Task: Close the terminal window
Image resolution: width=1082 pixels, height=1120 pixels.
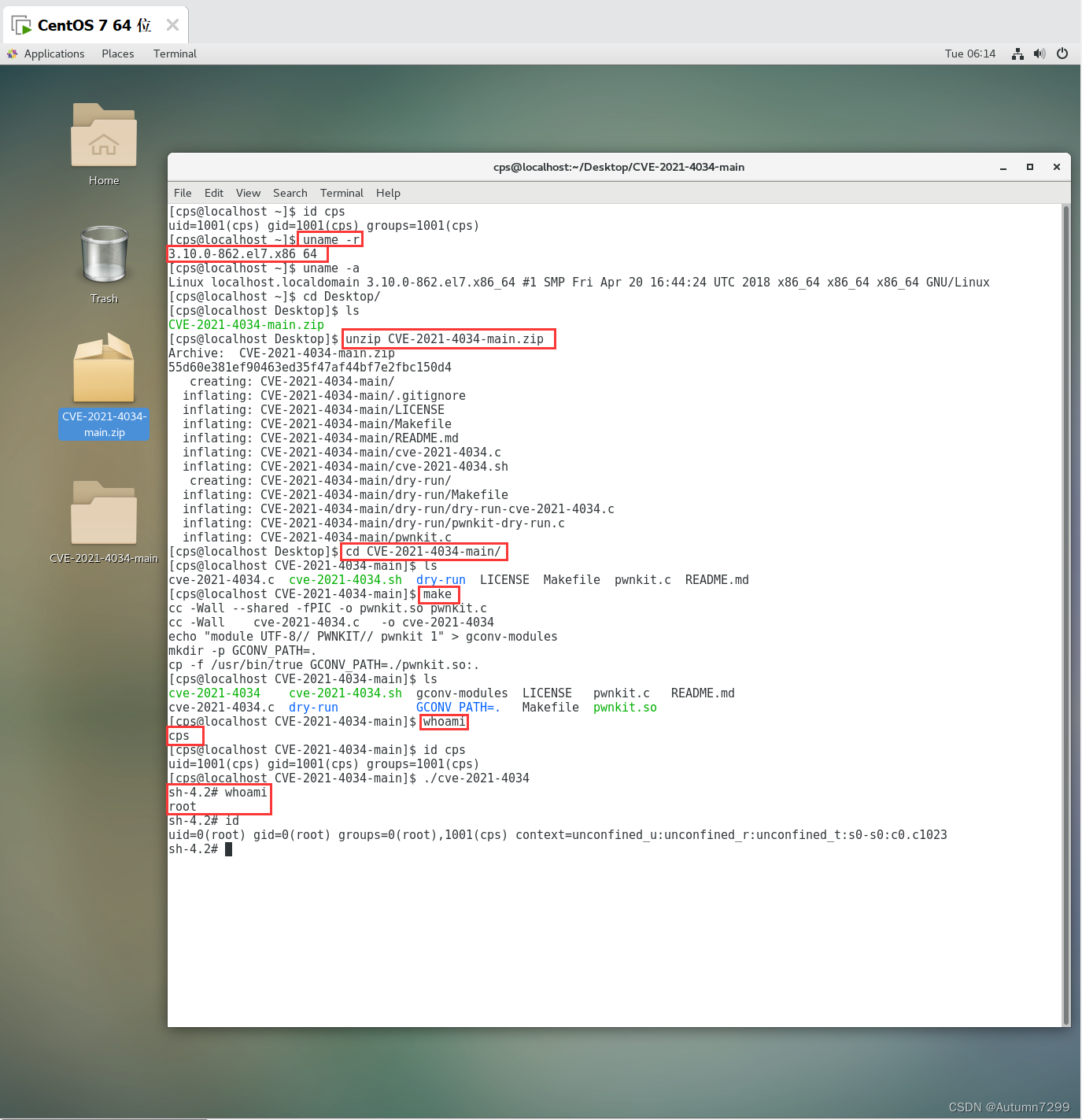Action: click(1057, 167)
